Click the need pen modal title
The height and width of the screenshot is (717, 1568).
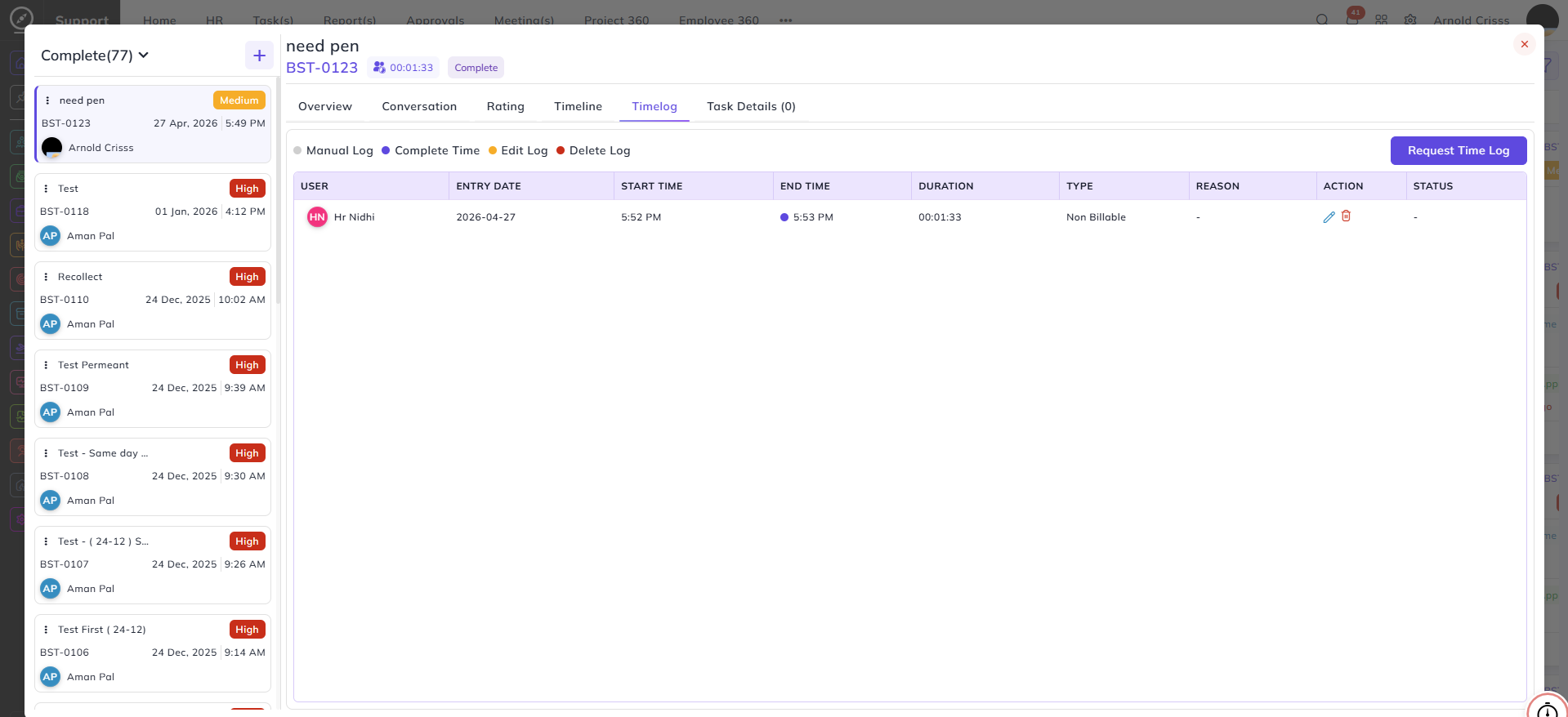pyautogui.click(x=323, y=46)
